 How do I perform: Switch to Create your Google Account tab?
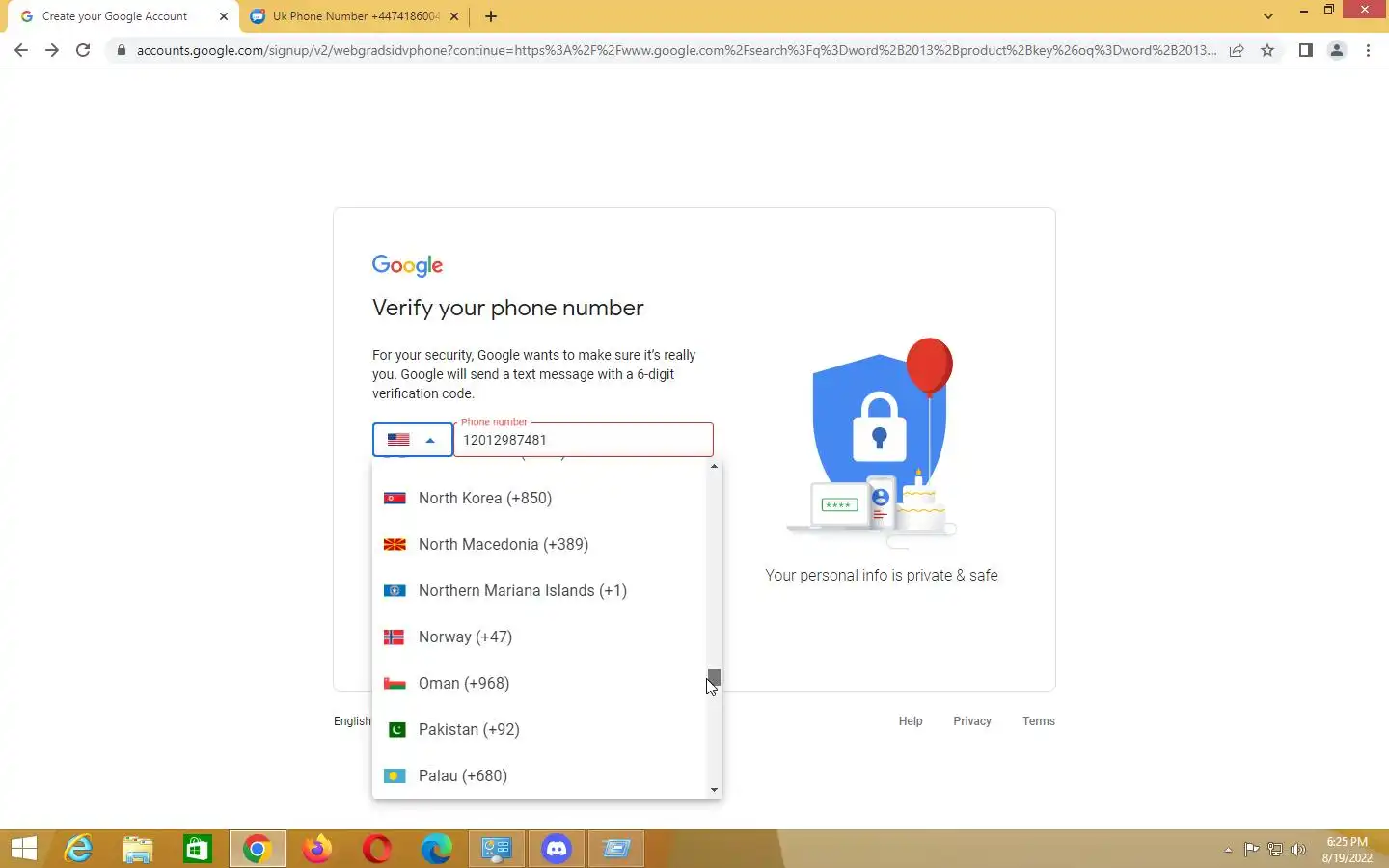(x=116, y=16)
